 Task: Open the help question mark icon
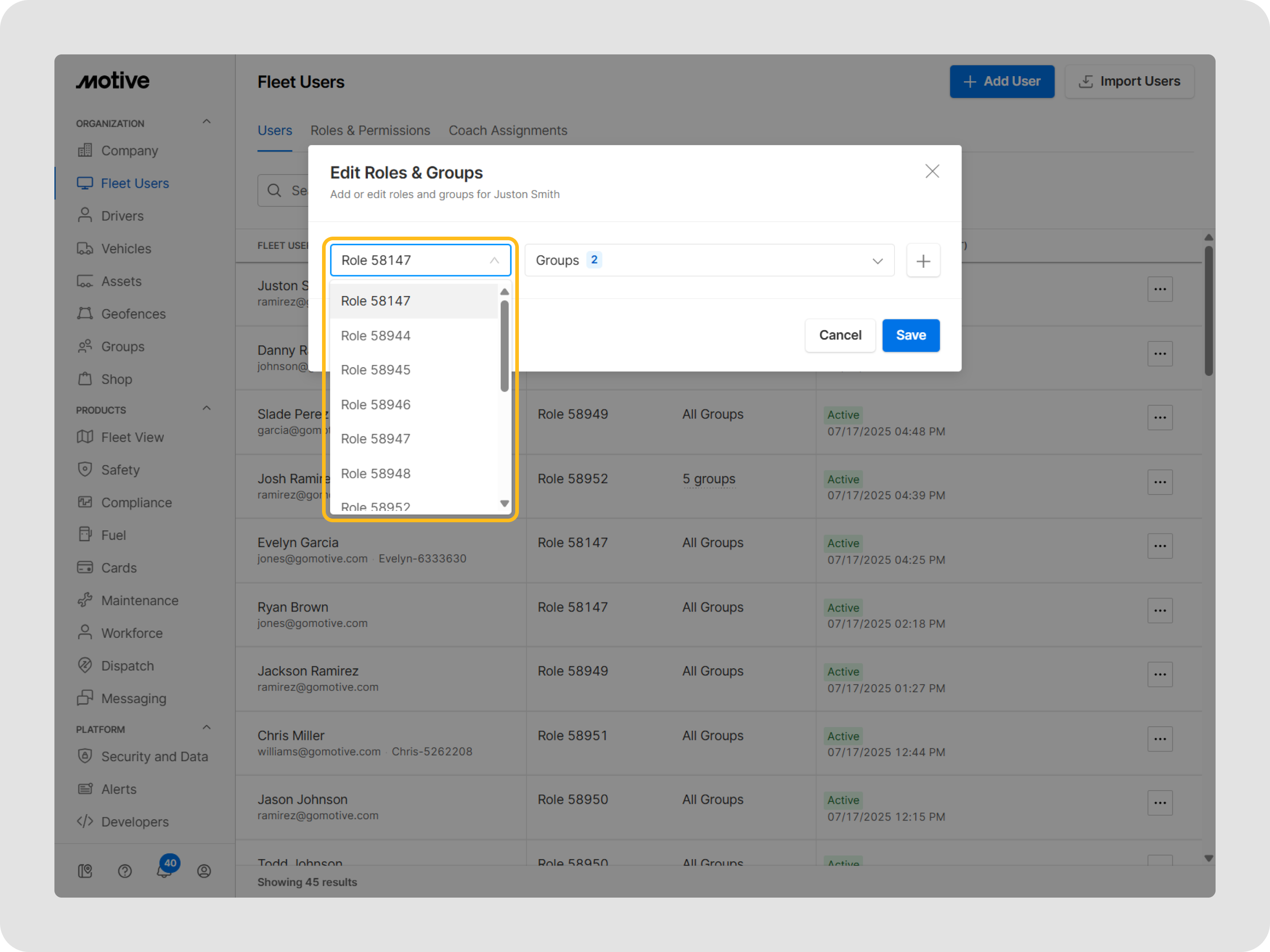(125, 871)
